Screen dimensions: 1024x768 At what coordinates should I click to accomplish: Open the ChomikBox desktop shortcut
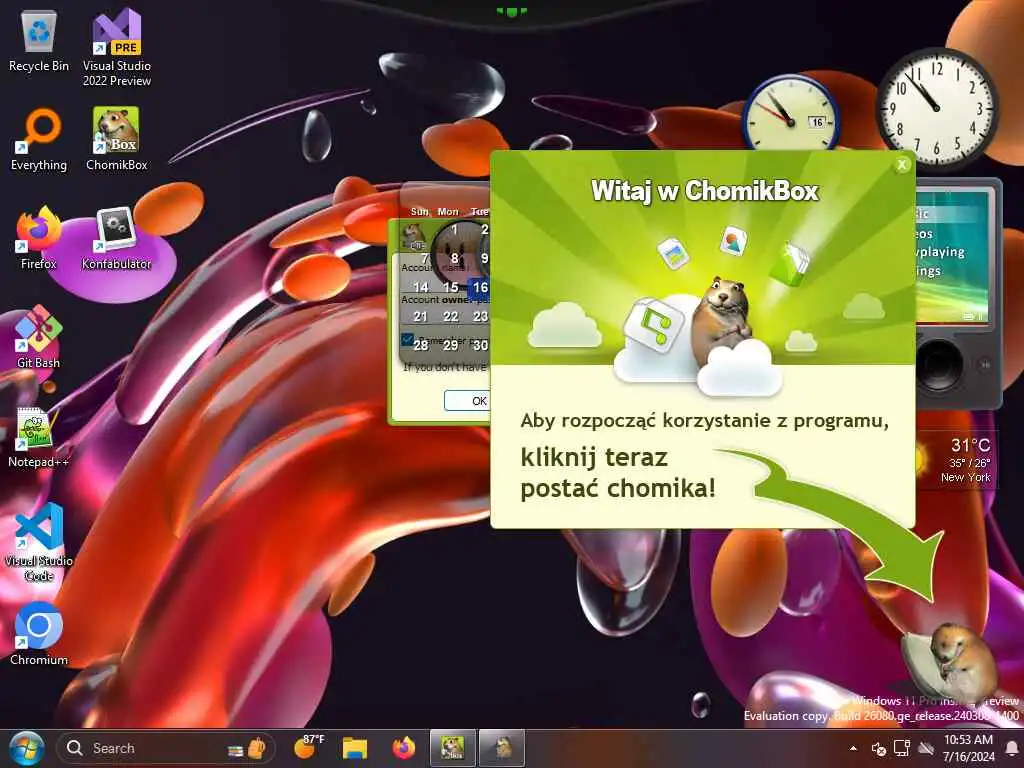point(117,140)
